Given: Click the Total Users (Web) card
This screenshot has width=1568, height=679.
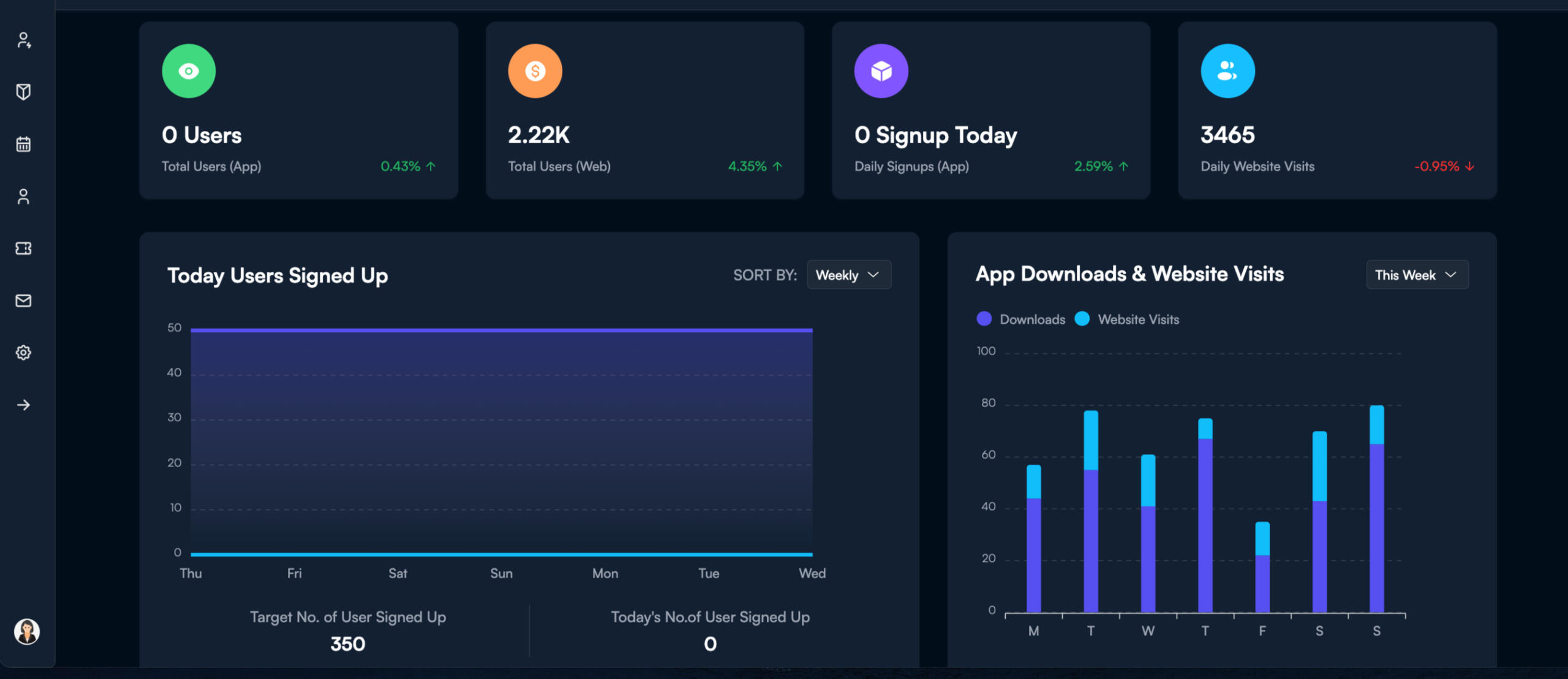Looking at the screenshot, I should pos(644,110).
